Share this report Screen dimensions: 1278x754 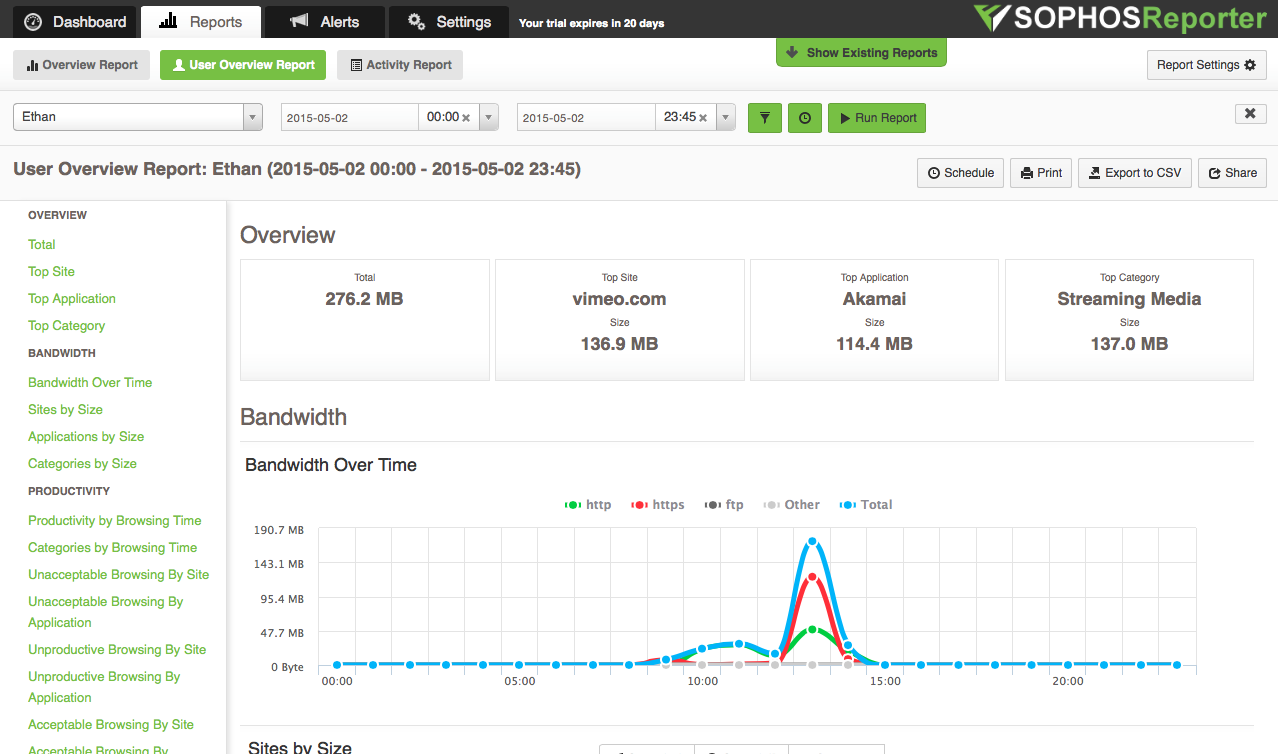(1232, 173)
